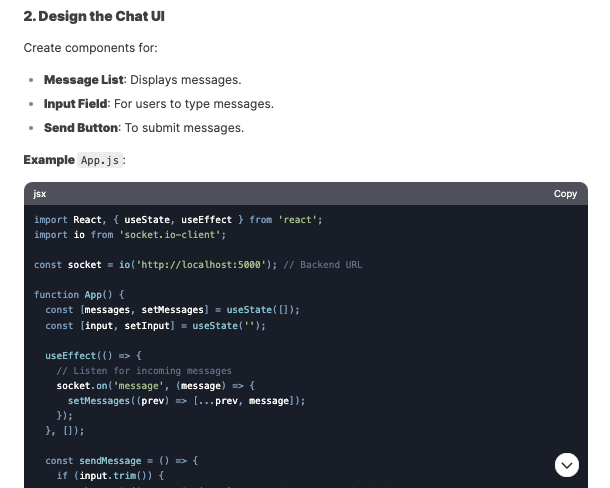Select the bold "Input Field" bullet text
The height and width of the screenshot is (488, 610).
pos(76,104)
